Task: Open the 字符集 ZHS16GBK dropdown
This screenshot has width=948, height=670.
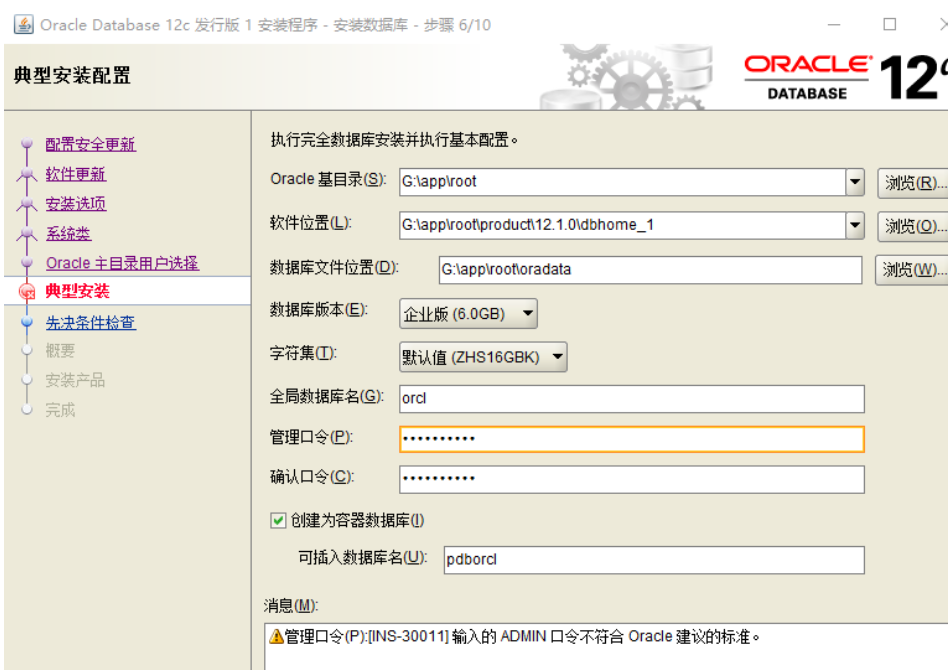Action: pyautogui.click(x=483, y=357)
